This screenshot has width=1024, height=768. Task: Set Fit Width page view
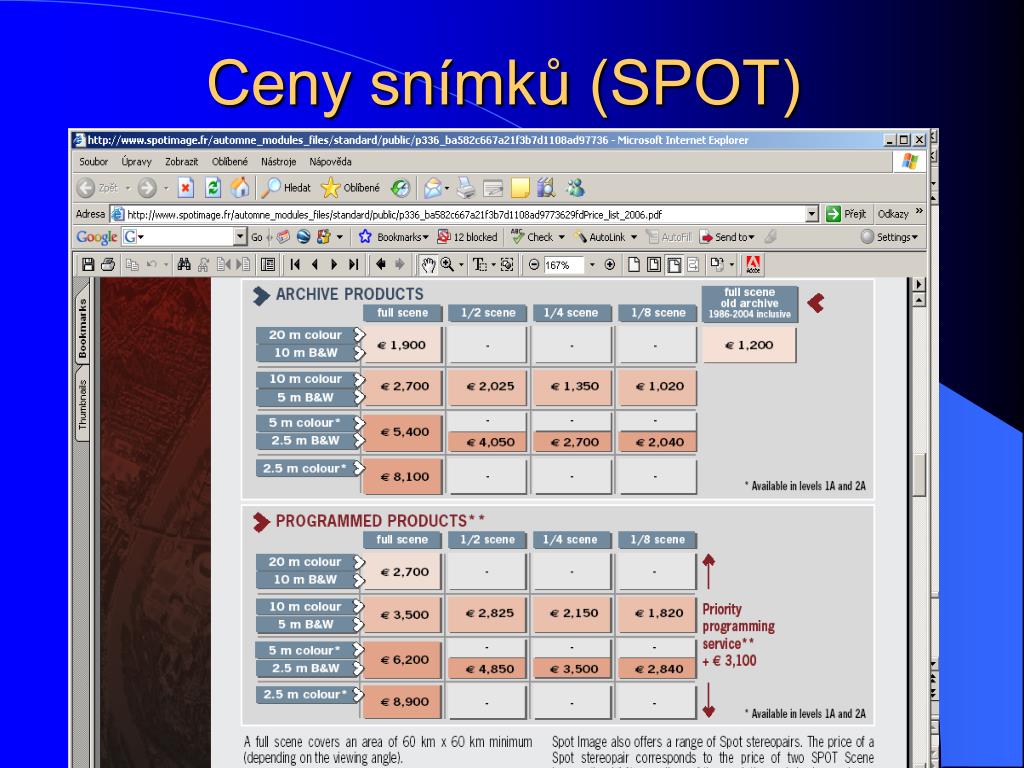[x=674, y=264]
